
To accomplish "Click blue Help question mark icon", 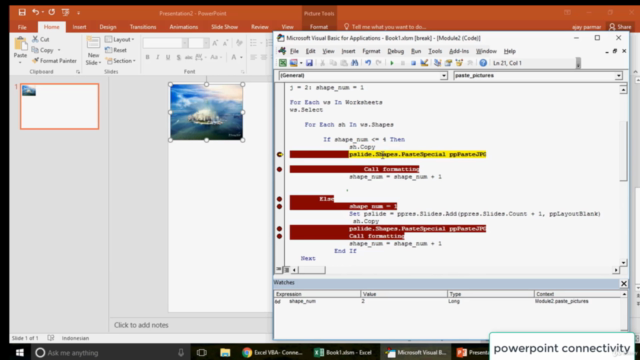I will pyautogui.click(x=483, y=63).
